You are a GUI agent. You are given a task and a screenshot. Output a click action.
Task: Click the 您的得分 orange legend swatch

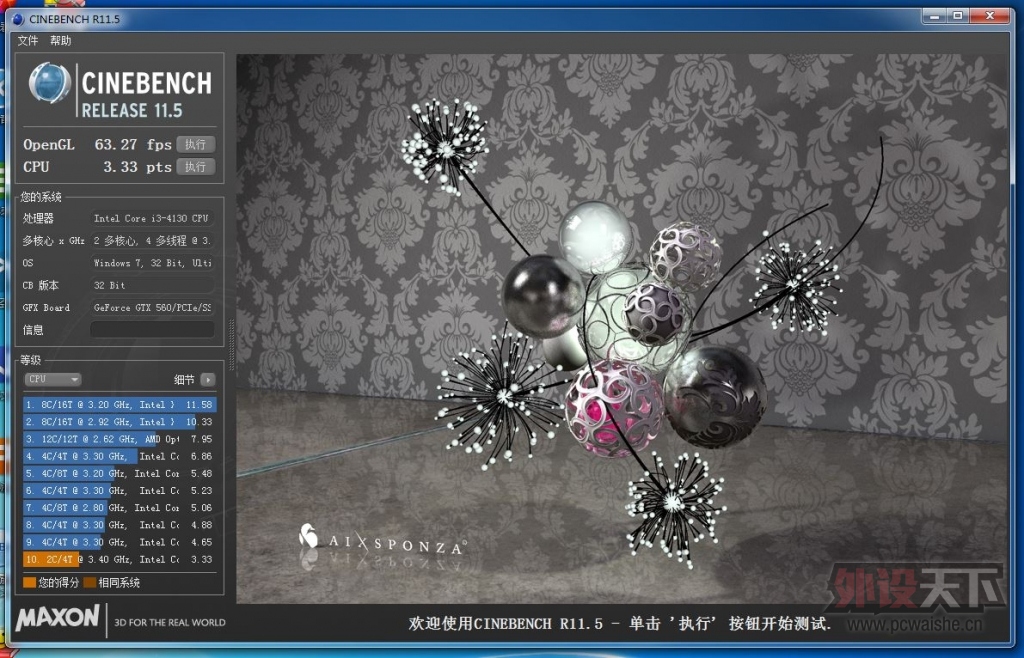point(29,582)
